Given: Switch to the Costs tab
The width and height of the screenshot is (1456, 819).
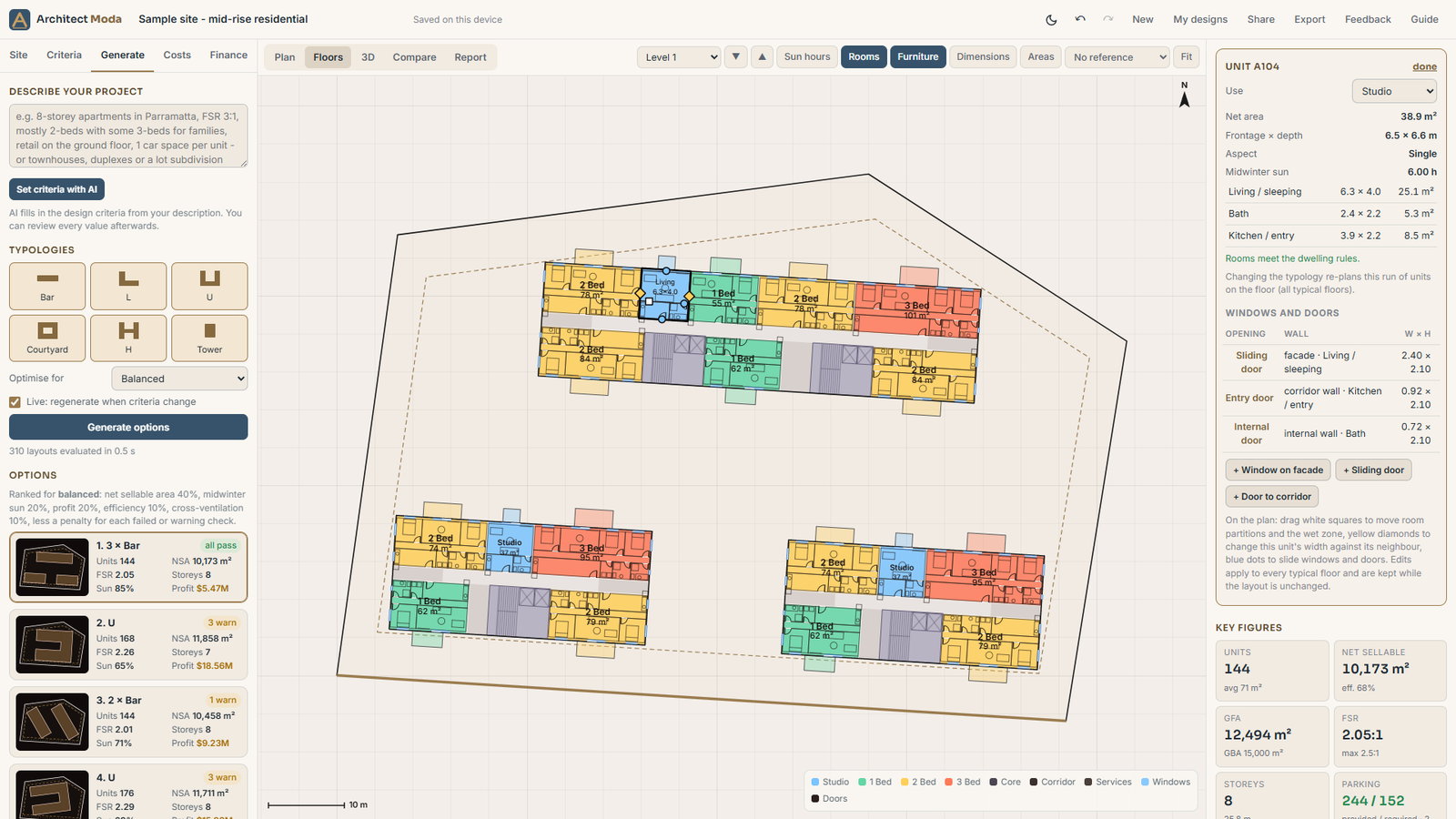Looking at the screenshot, I should pyautogui.click(x=177, y=55).
